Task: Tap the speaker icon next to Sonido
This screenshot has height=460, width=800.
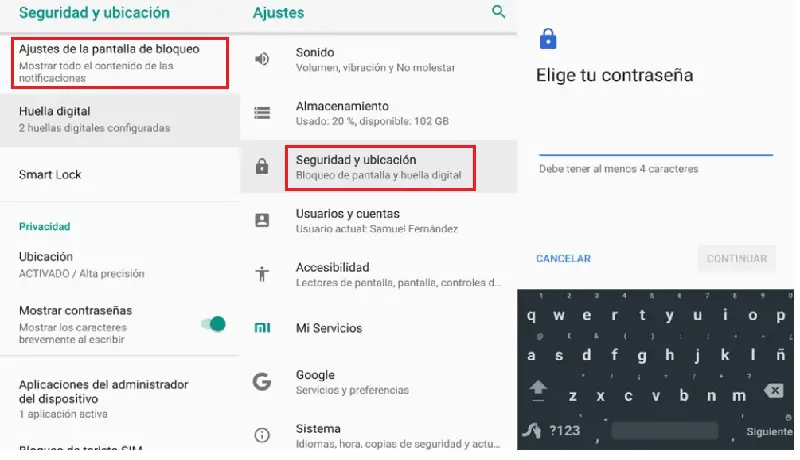Action: 262,59
